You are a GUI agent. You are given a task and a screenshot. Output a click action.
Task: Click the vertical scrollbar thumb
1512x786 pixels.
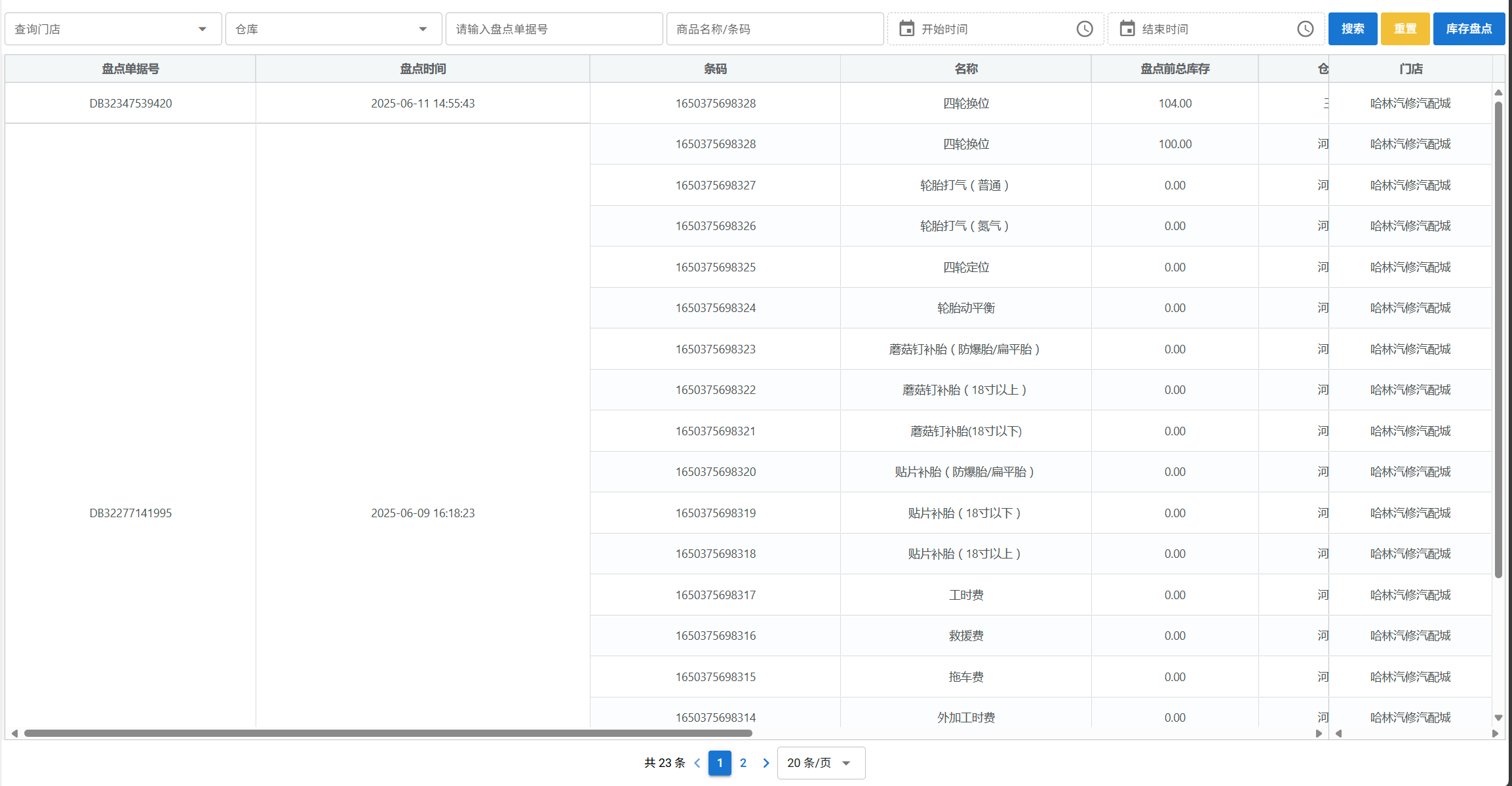click(1498, 340)
